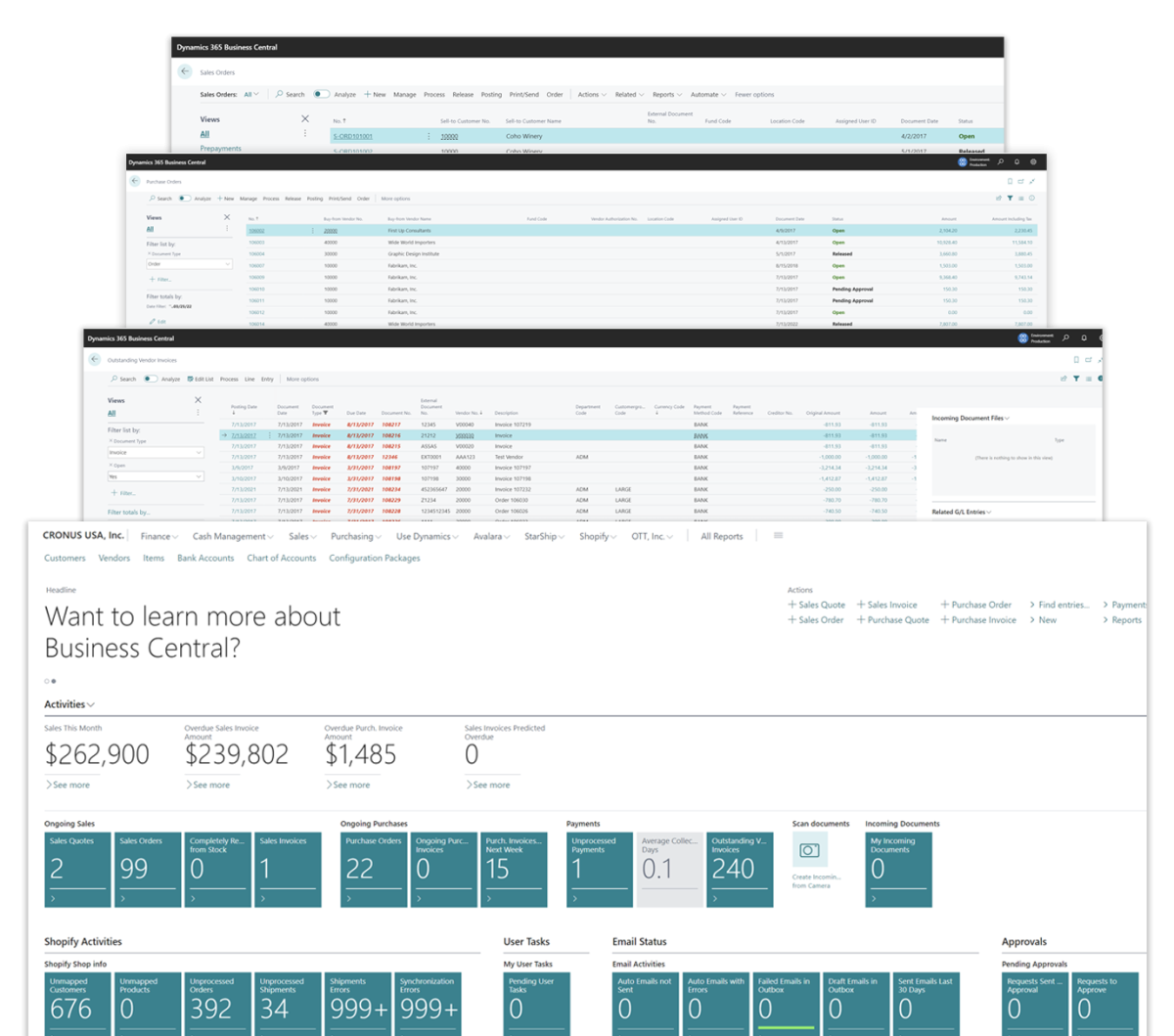
Task: Go back from Outstanding Vendor Invoices page
Action: pos(94,360)
